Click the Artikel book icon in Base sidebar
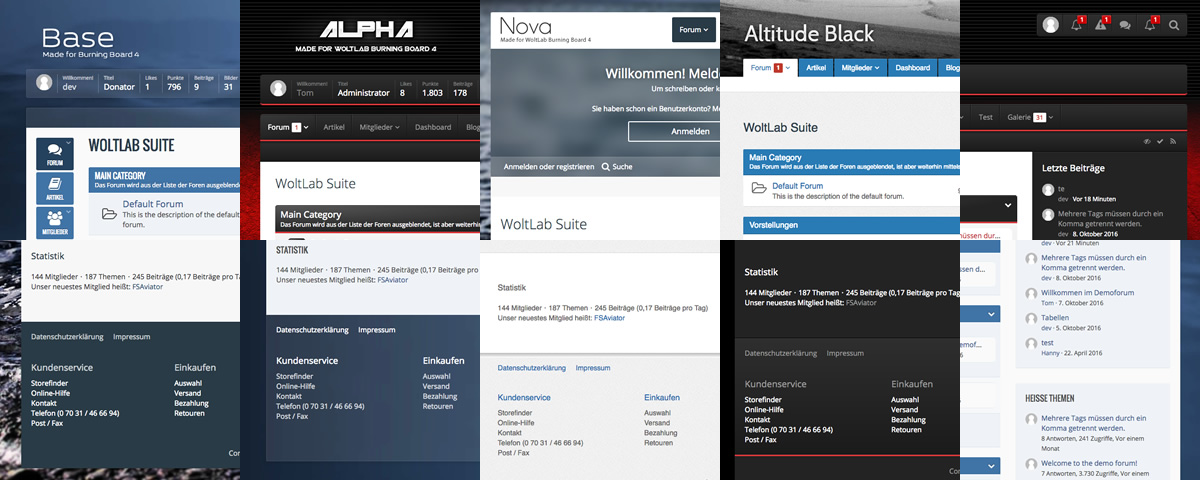This screenshot has height=480, width=1200. coord(54,188)
